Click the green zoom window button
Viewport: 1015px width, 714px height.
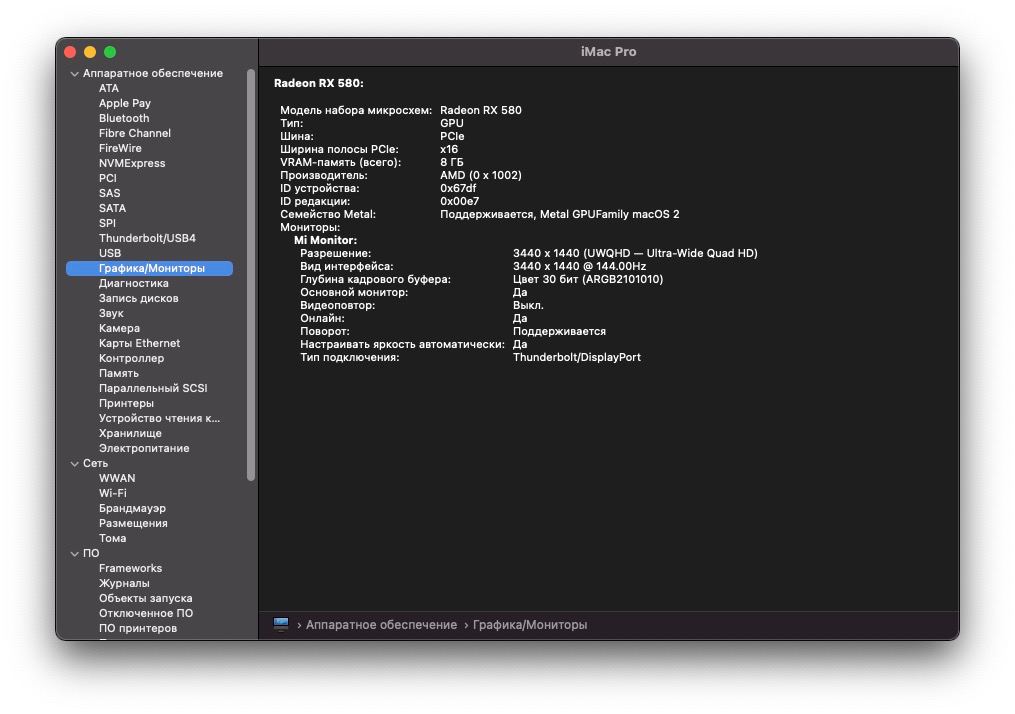click(110, 52)
